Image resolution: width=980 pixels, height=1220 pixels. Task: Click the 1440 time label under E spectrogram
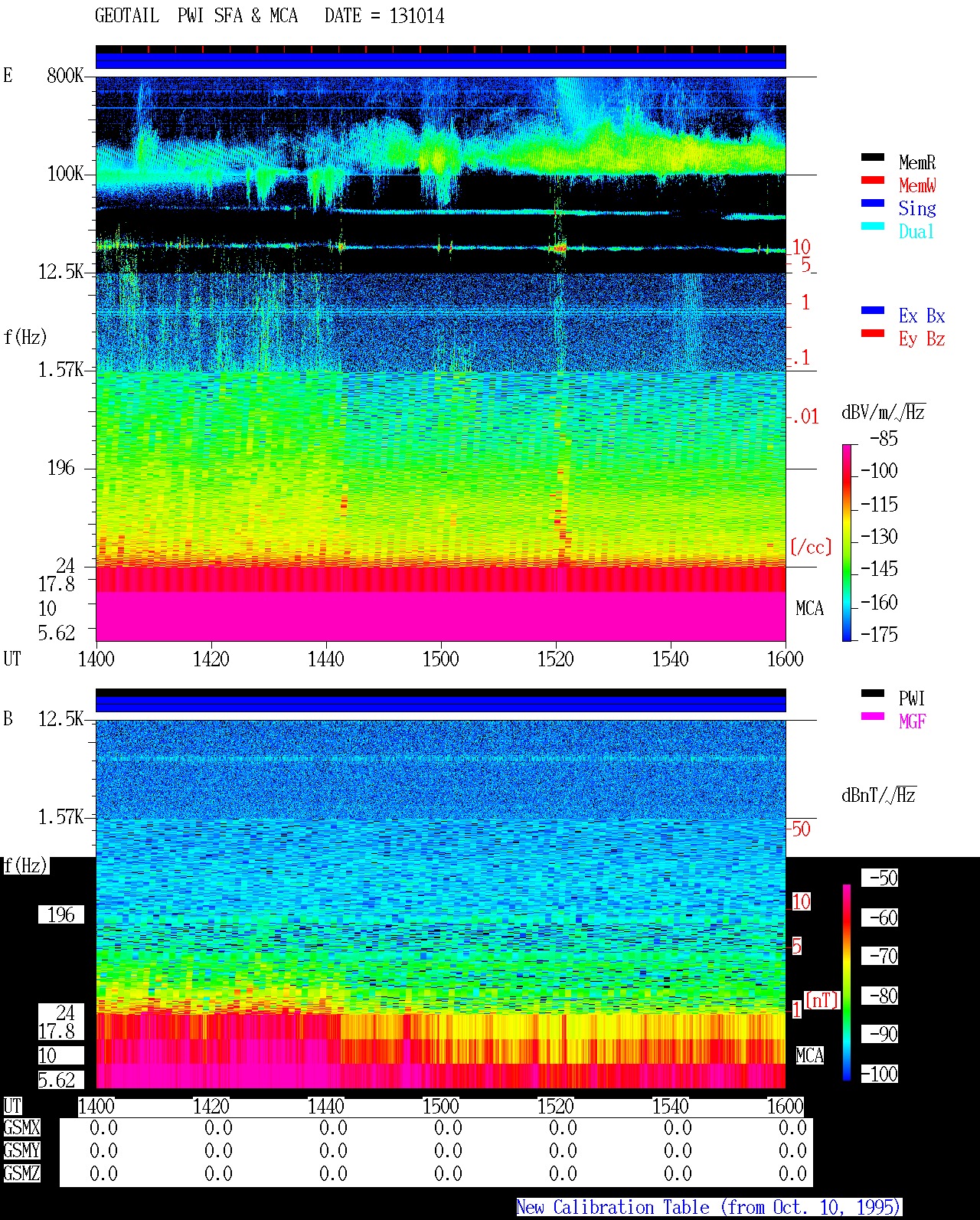click(x=325, y=659)
